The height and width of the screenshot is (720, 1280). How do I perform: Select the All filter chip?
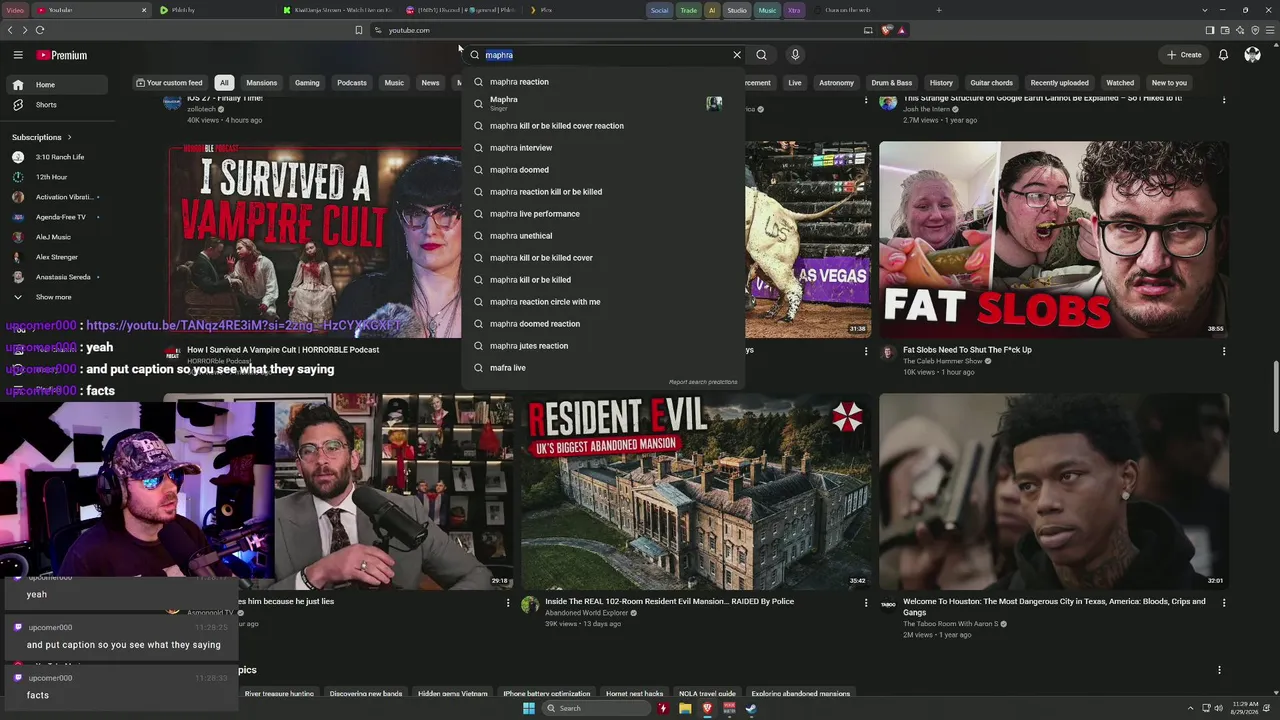(x=224, y=83)
